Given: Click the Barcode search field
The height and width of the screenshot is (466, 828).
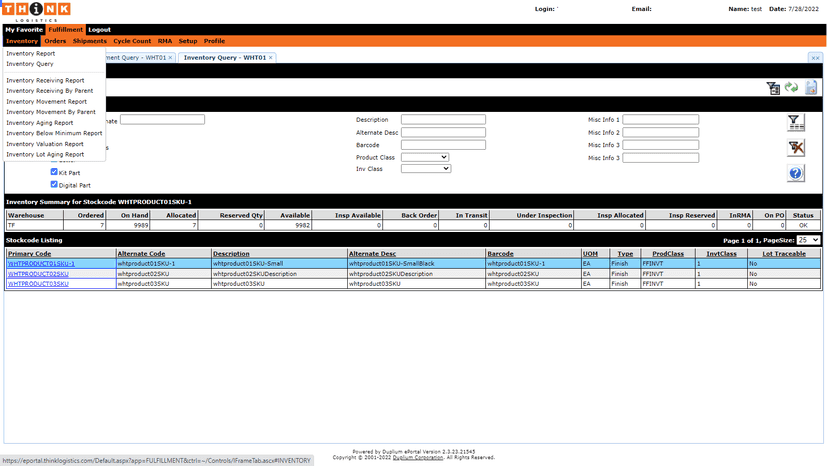Looking at the screenshot, I should point(443,145).
